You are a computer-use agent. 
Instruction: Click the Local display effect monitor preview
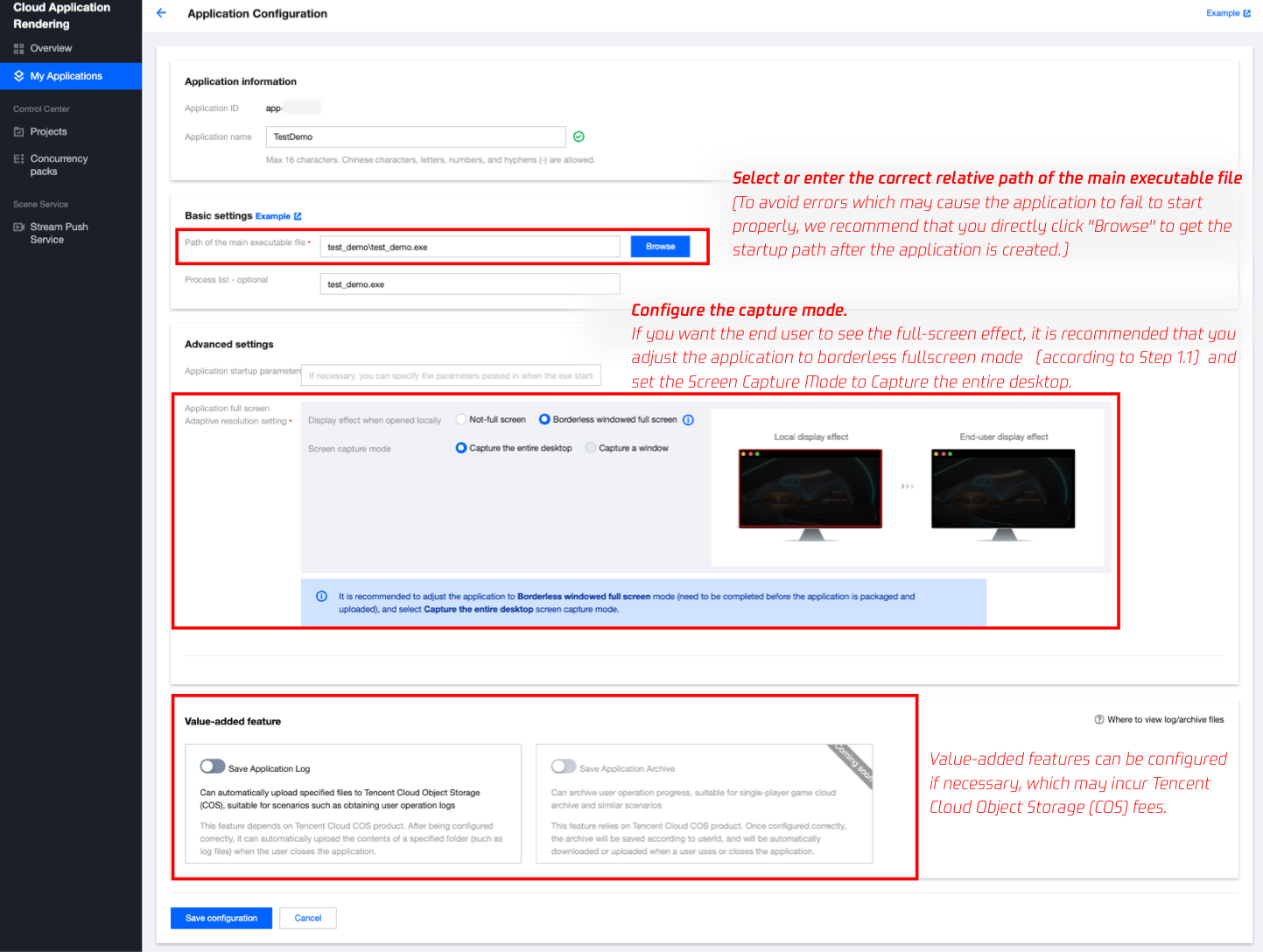click(810, 494)
